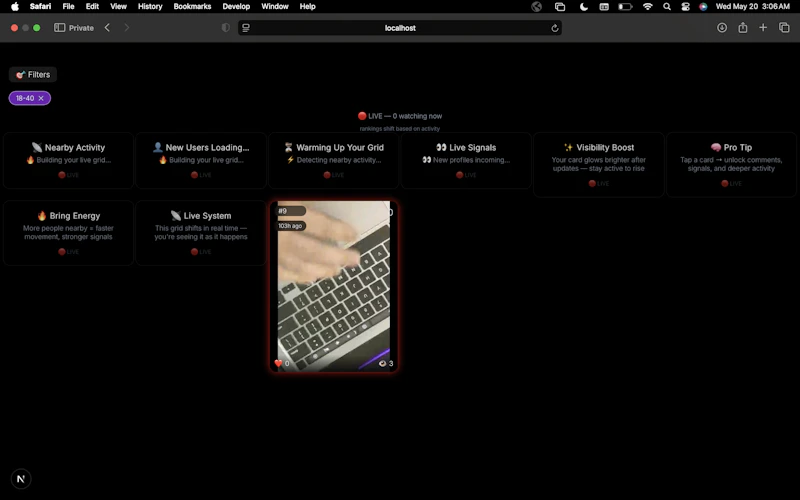The width and height of the screenshot is (800, 500).
Task: Go forward with the Safari forward arrow
Action: pyautogui.click(x=126, y=28)
